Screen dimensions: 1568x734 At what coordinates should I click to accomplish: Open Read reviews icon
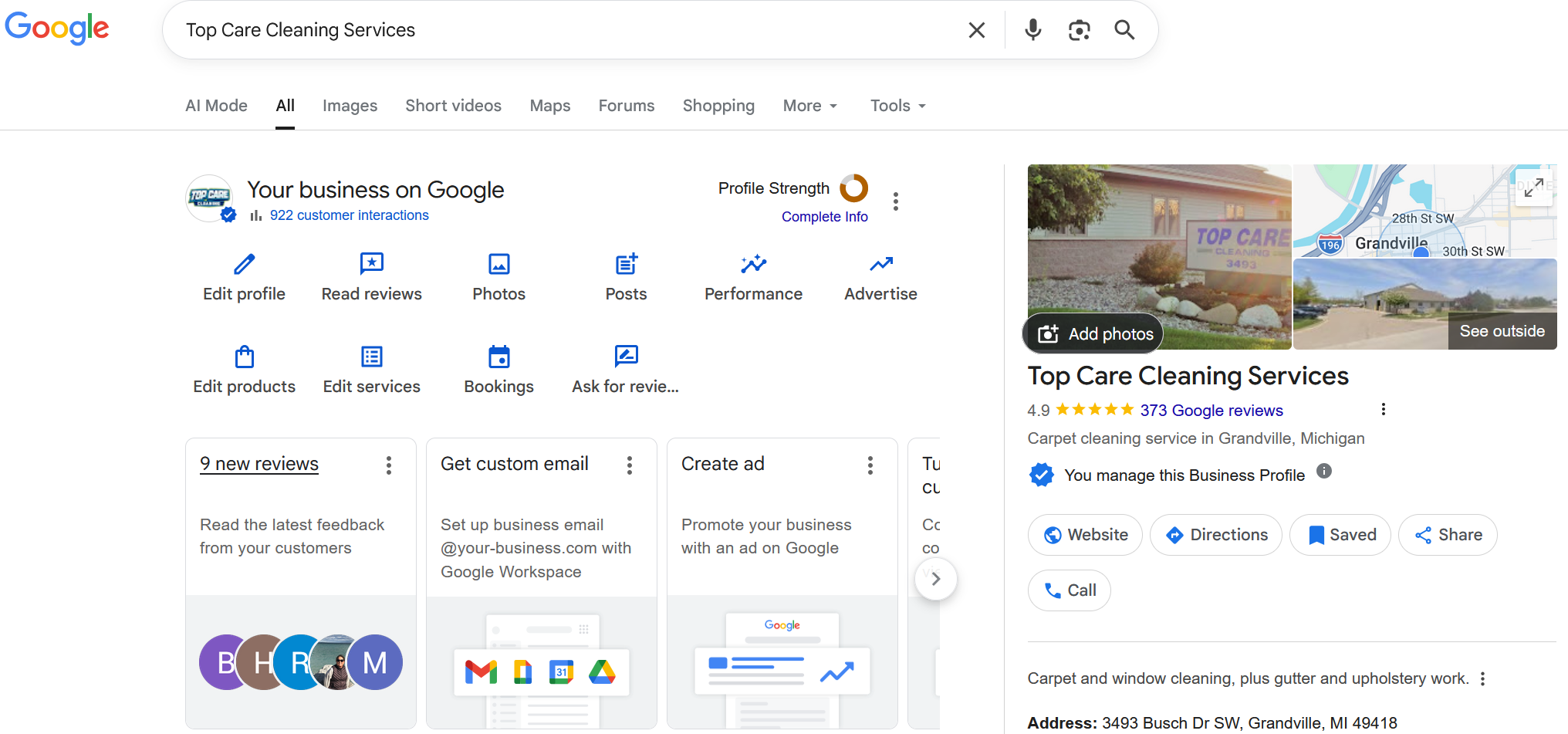[371, 264]
